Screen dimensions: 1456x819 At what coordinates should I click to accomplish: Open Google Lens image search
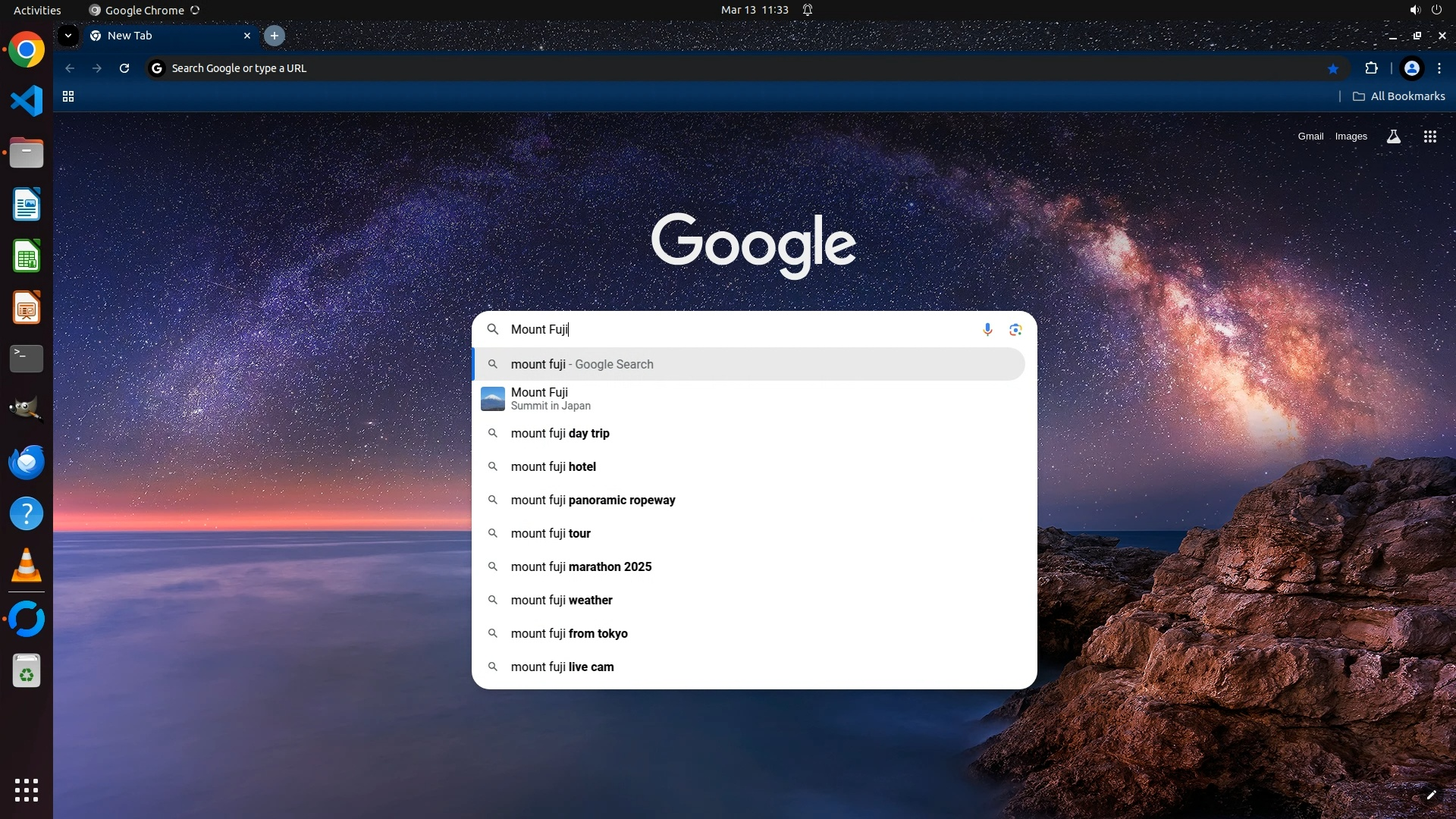click(1015, 329)
